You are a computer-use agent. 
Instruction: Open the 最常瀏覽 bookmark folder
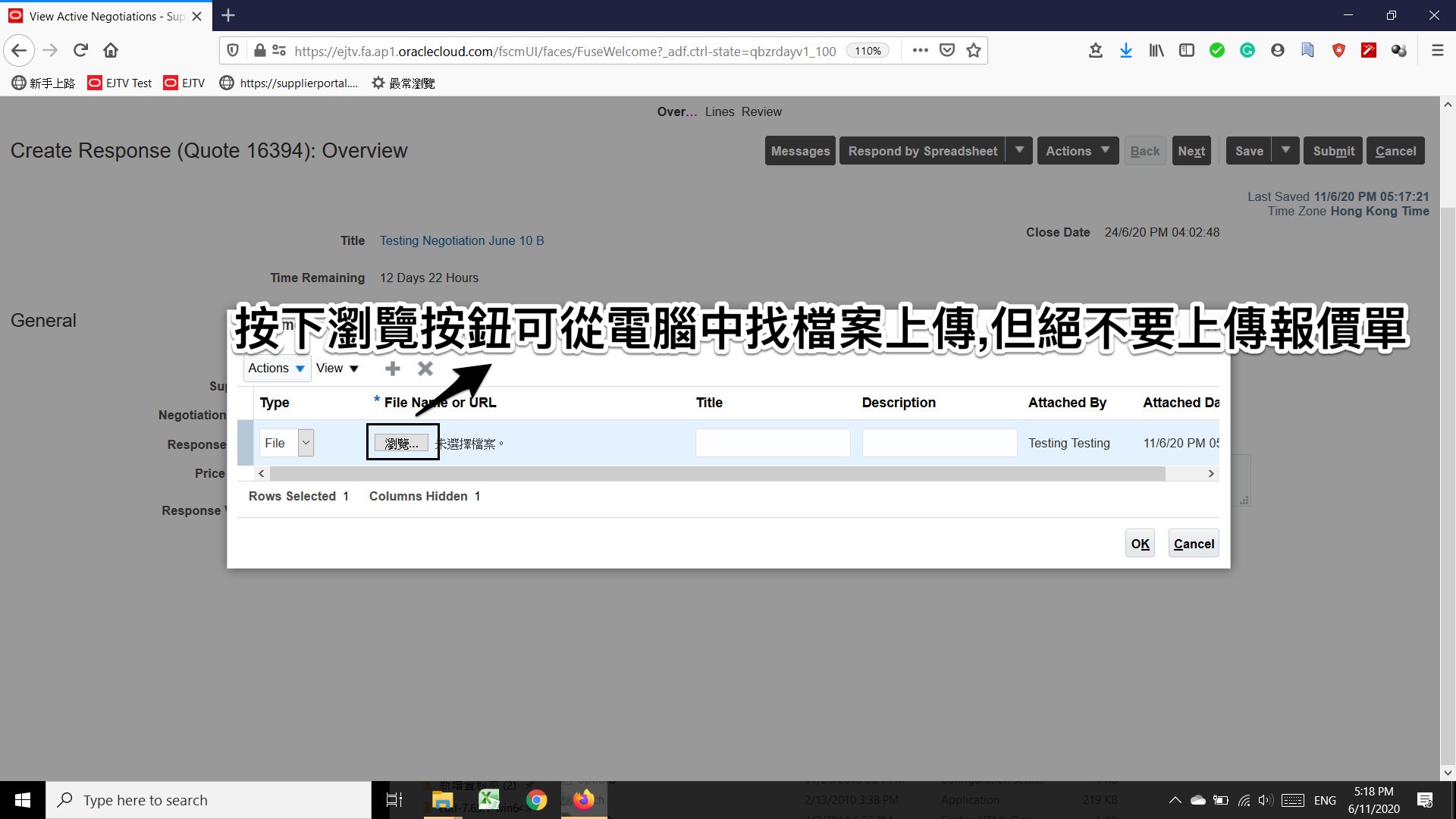(403, 83)
